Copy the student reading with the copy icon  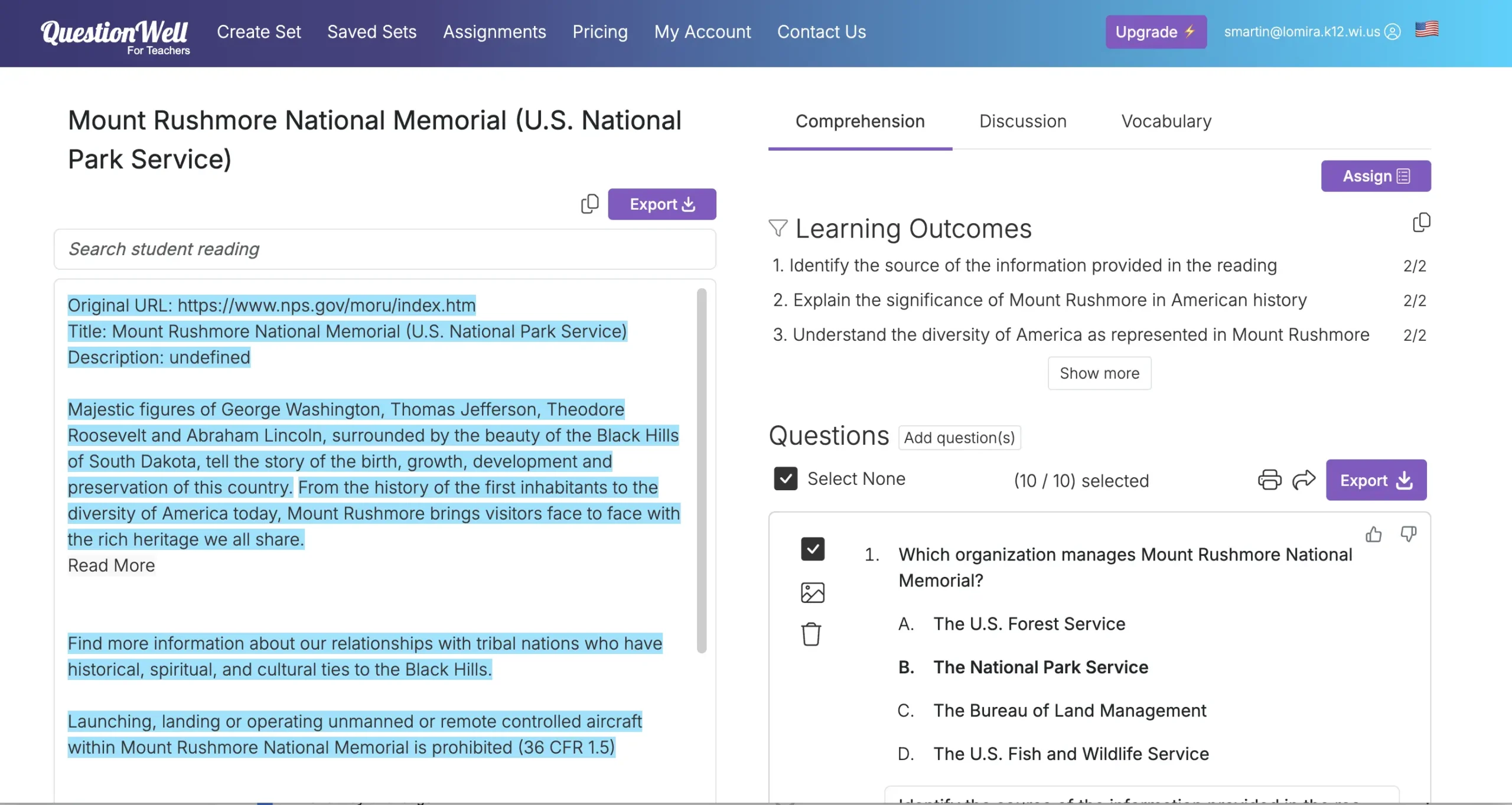[589, 204]
